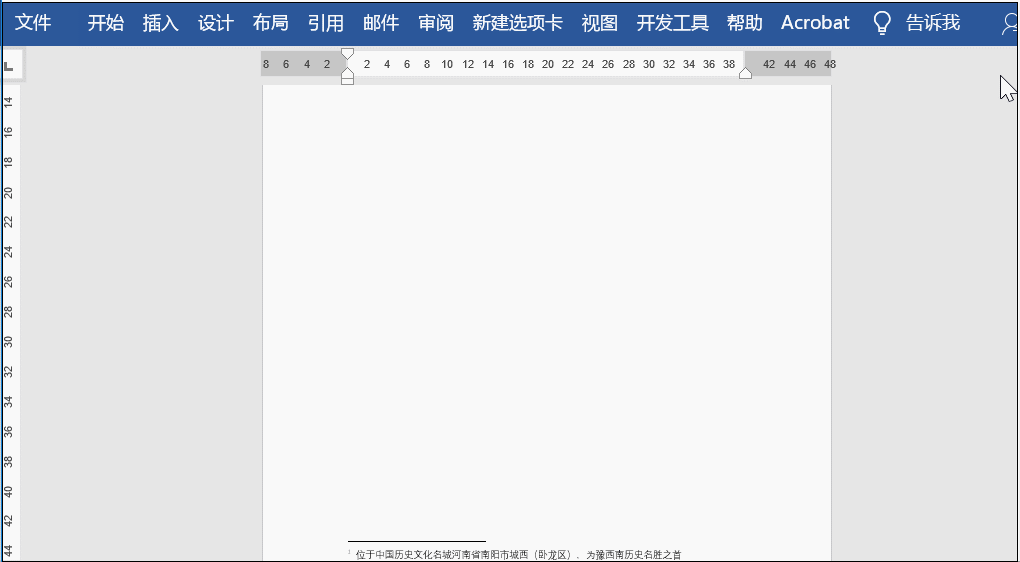
Task: Click the 告诉我 search box
Action: [x=932, y=23]
